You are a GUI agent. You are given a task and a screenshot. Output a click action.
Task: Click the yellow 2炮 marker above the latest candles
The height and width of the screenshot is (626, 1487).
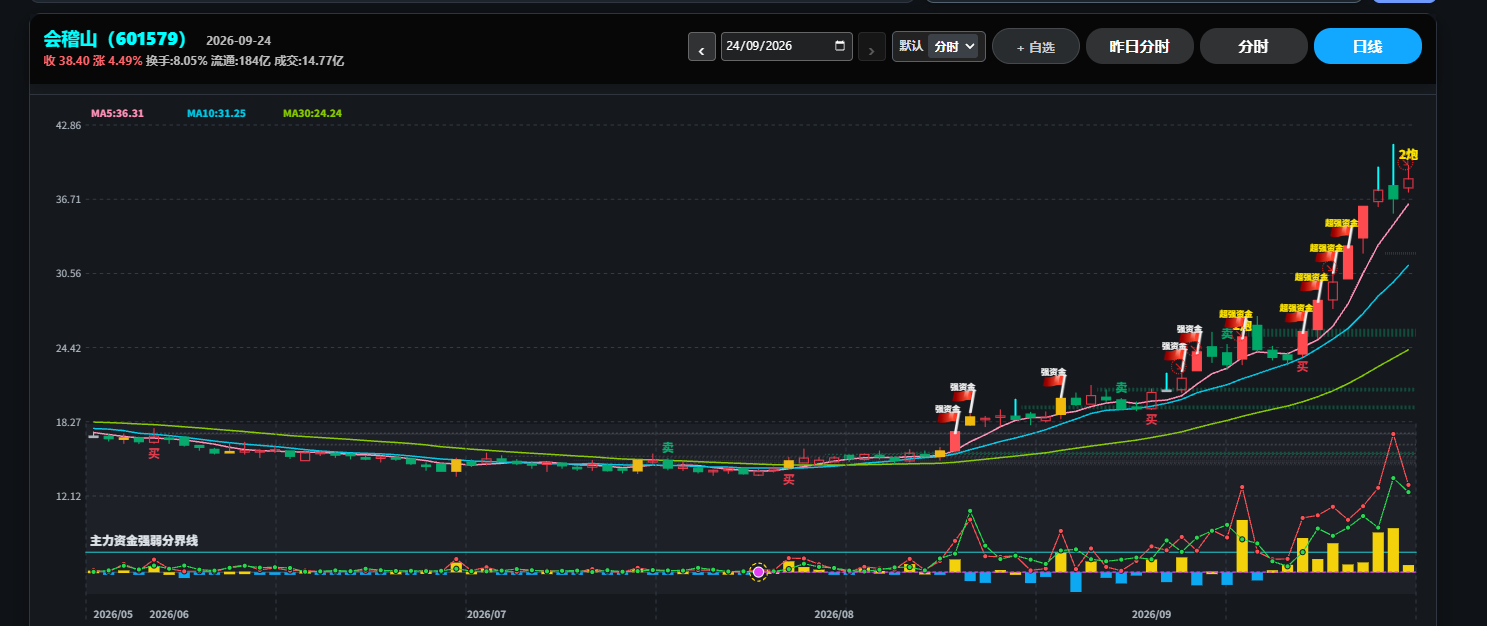1408,154
